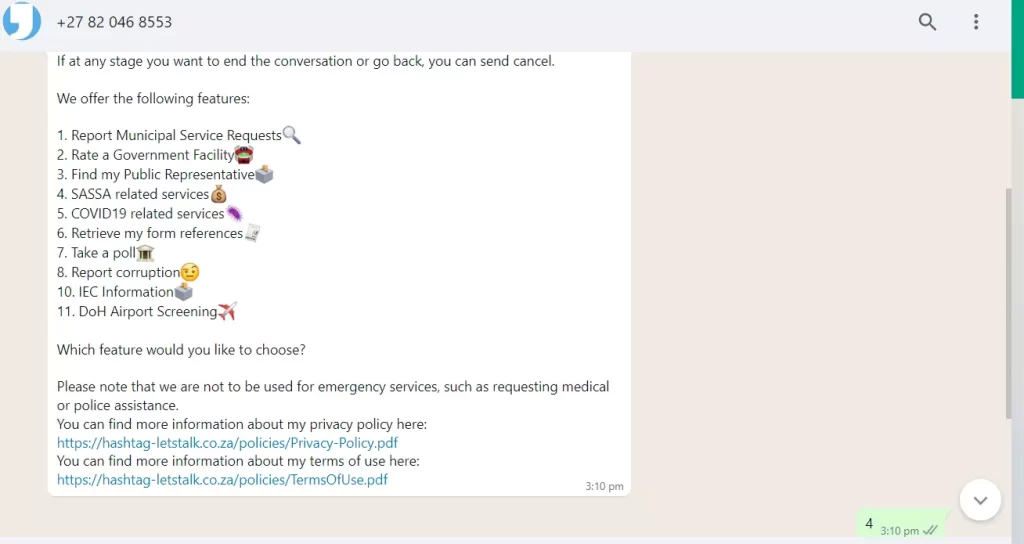Click the money bag emoji beside SASSA services
The width and height of the screenshot is (1024, 544).
click(x=219, y=194)
